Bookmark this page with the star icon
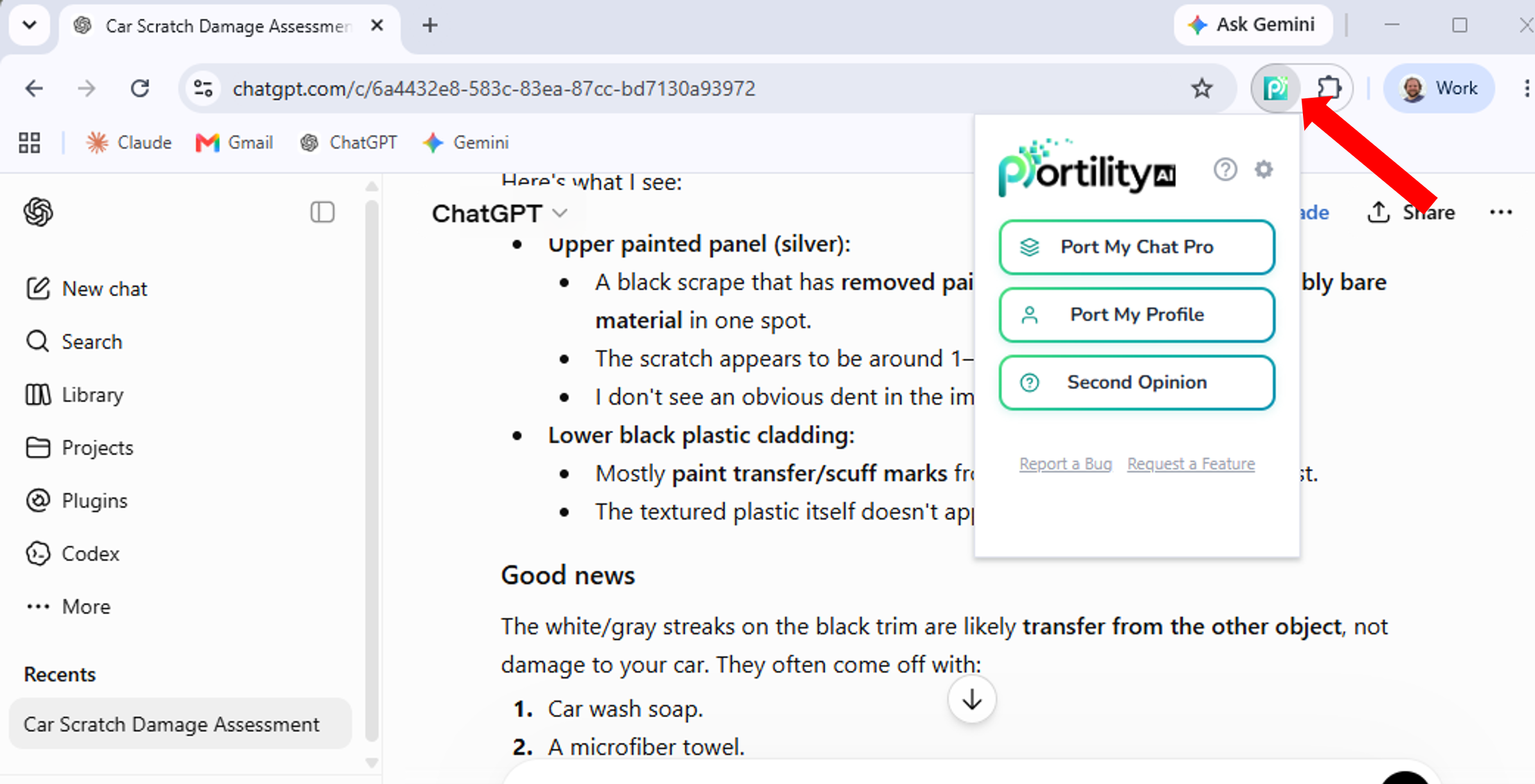Image resolution: width=1535 pixels, height=784 pixels. coord(1201,88)
